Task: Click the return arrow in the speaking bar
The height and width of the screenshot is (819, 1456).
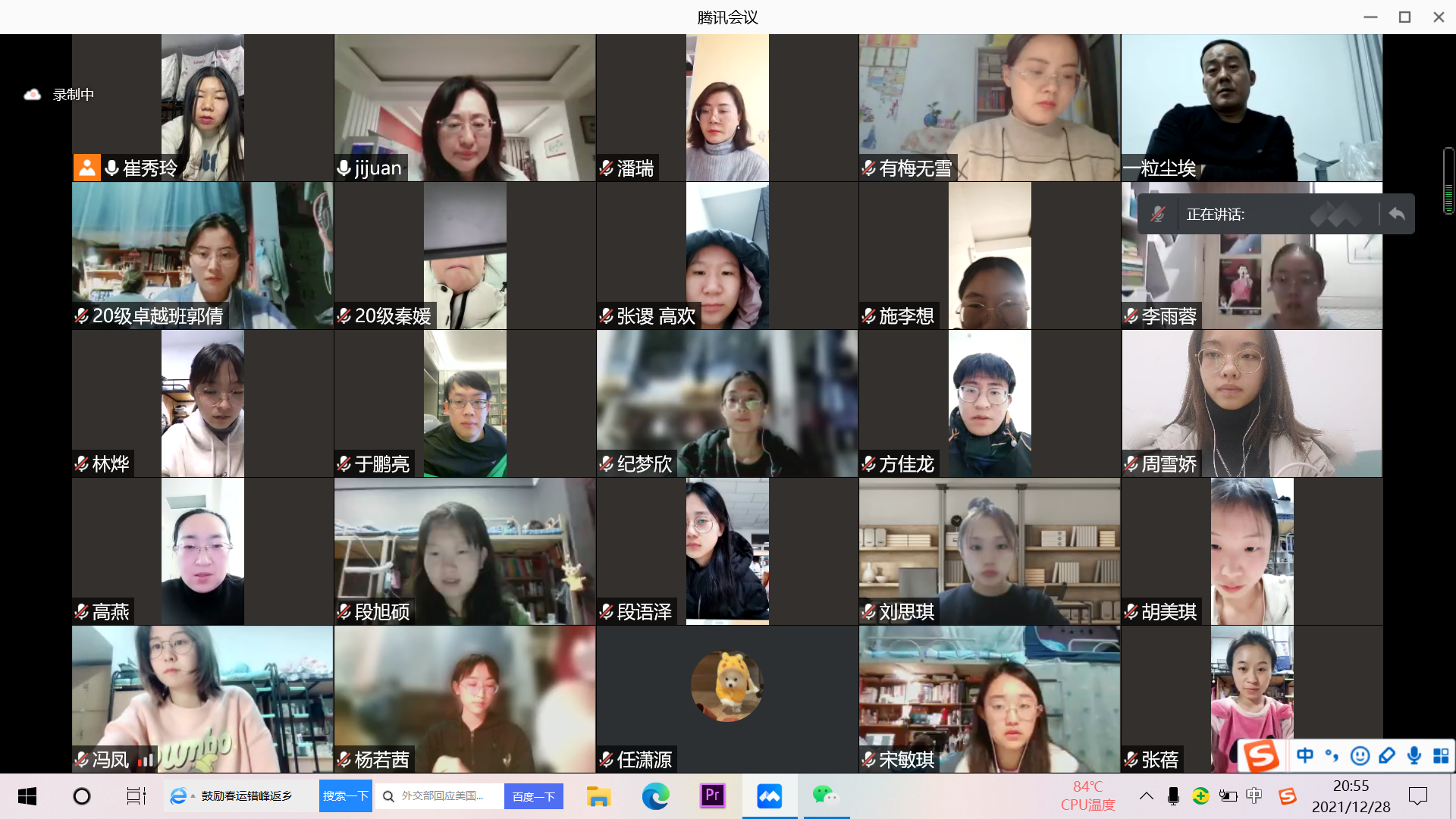Action: (1397, 215)
